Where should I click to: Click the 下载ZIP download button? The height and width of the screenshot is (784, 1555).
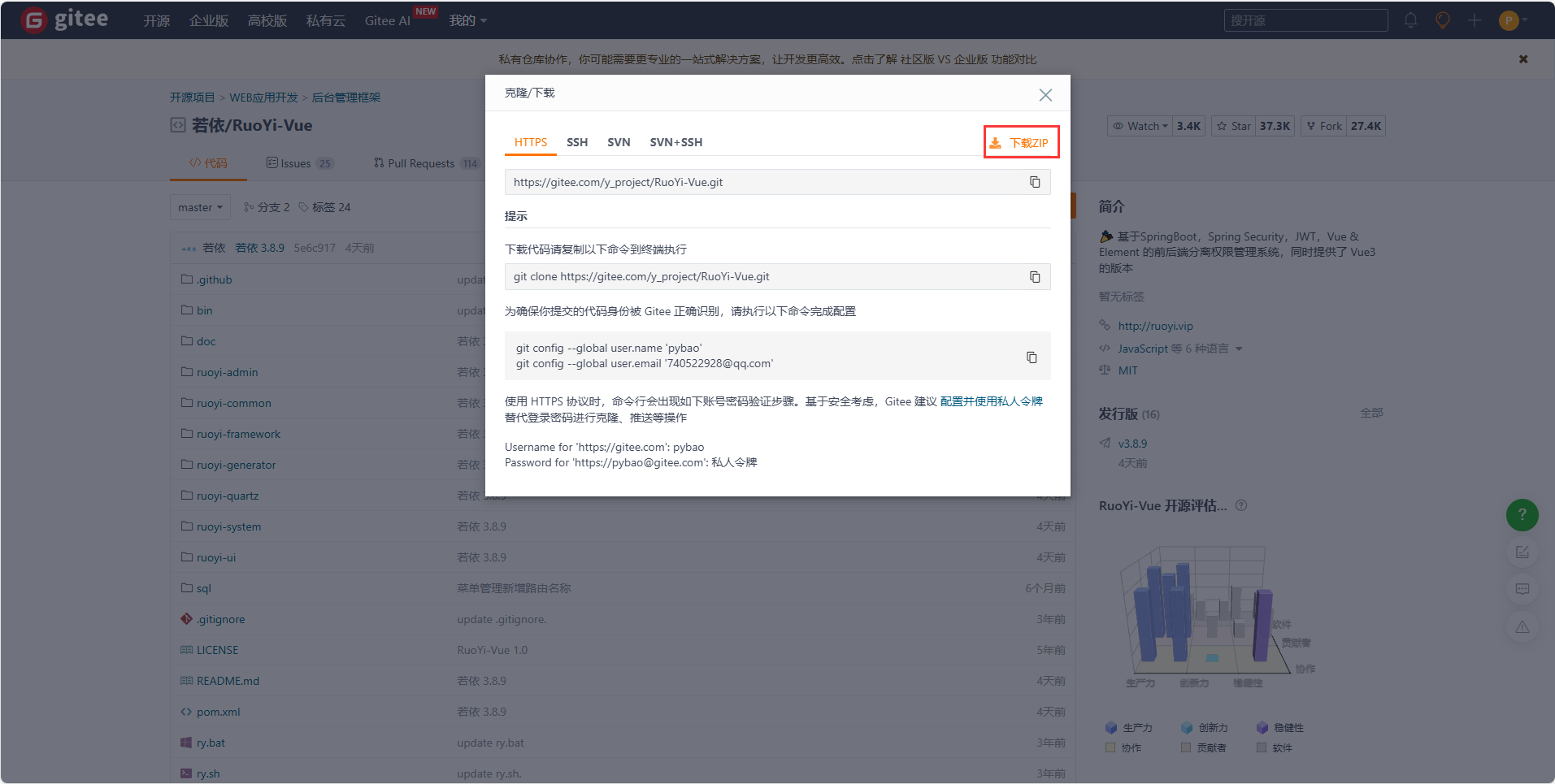click(x=1021, y=142)
